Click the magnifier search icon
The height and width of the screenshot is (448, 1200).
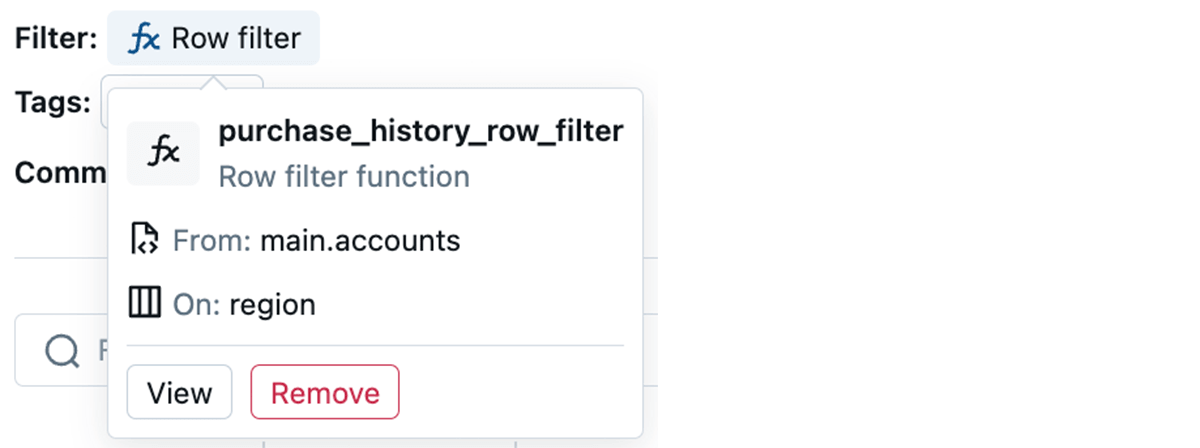point(62,350)
